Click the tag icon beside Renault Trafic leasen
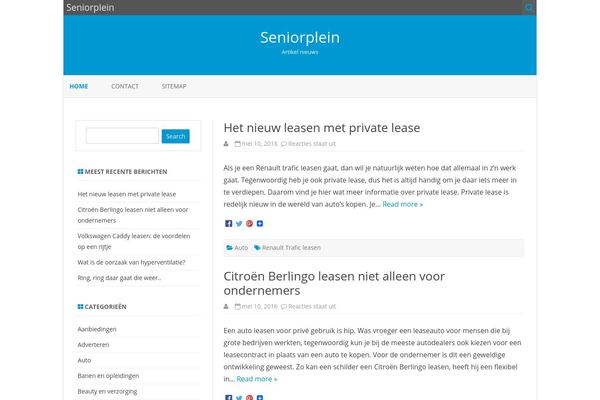 (257, 248)
